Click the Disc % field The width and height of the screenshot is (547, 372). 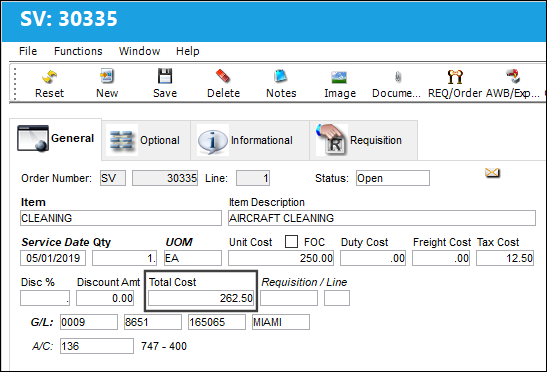pyautogui.click(x=45, y=298)
